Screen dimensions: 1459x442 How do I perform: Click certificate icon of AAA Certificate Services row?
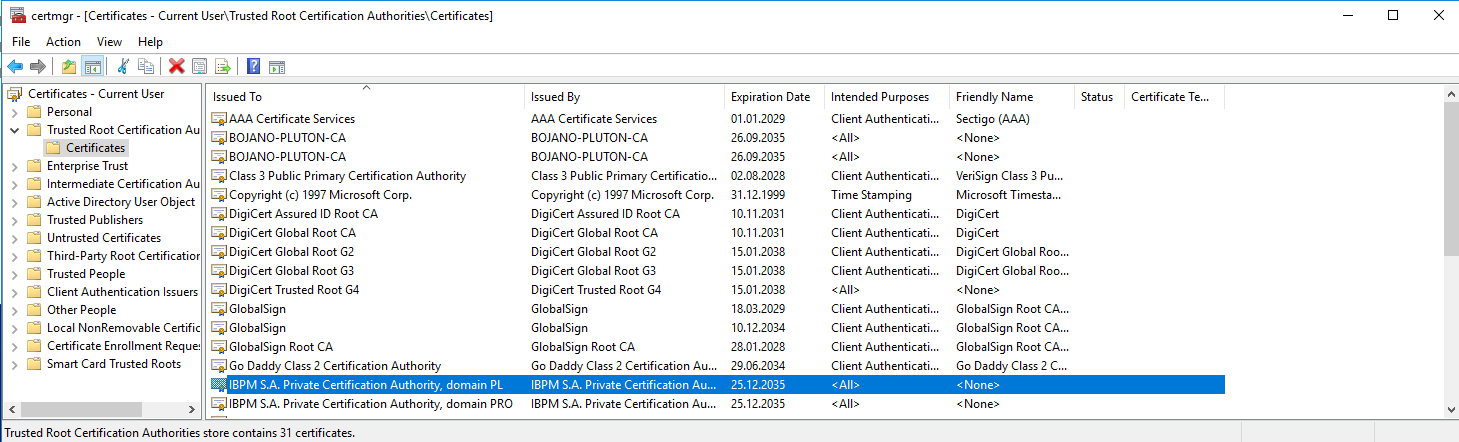219,119
